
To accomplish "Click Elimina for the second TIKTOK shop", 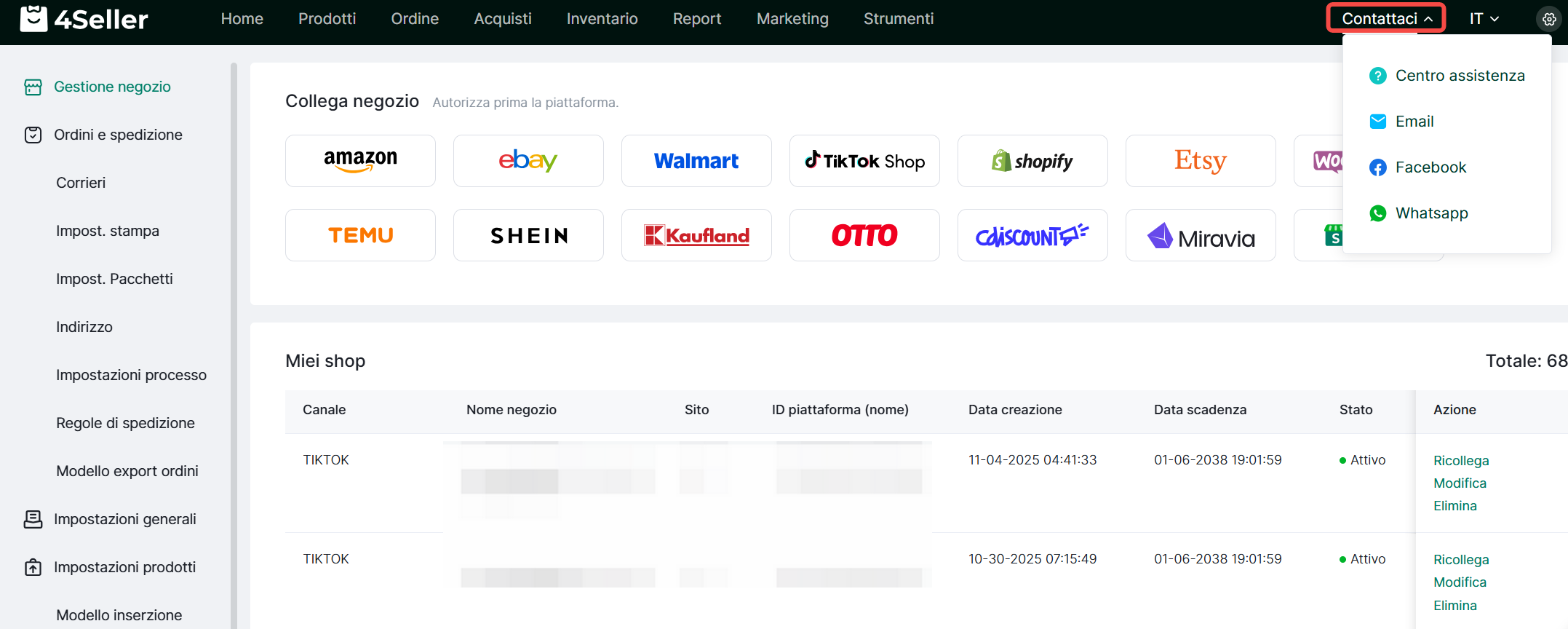I will [1454, 606].
